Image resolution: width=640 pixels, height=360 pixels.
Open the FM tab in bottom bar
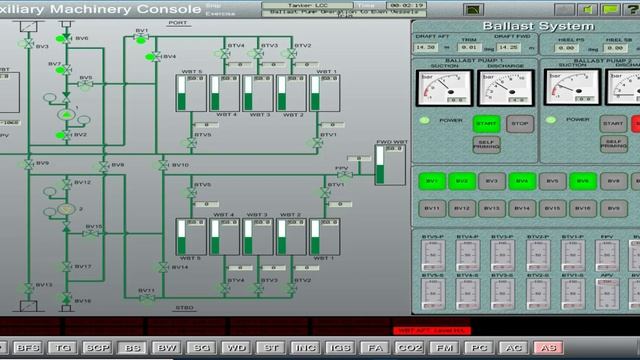[x=444, y=347]
